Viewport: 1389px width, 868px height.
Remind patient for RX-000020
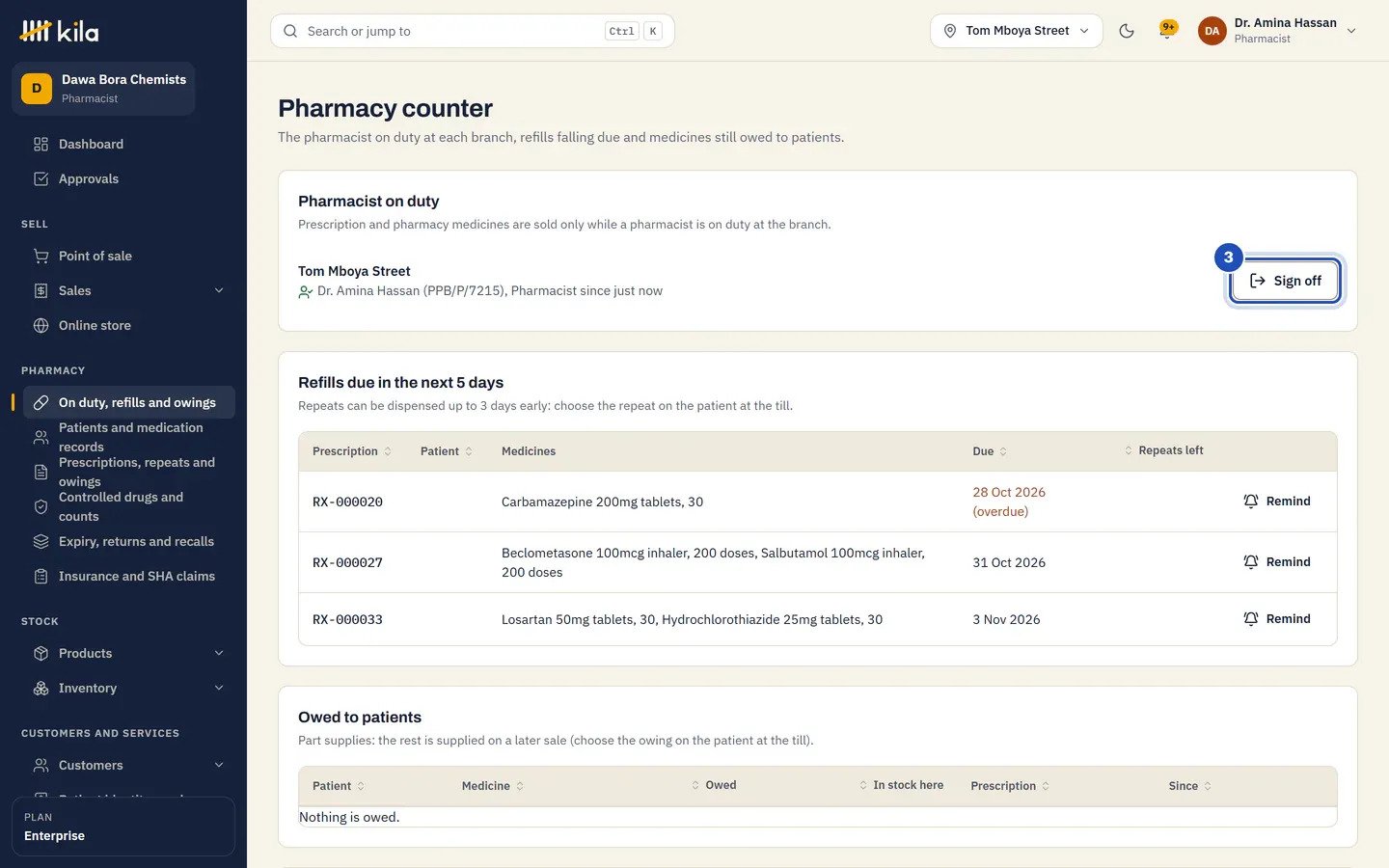click(x=1276, y=502)
